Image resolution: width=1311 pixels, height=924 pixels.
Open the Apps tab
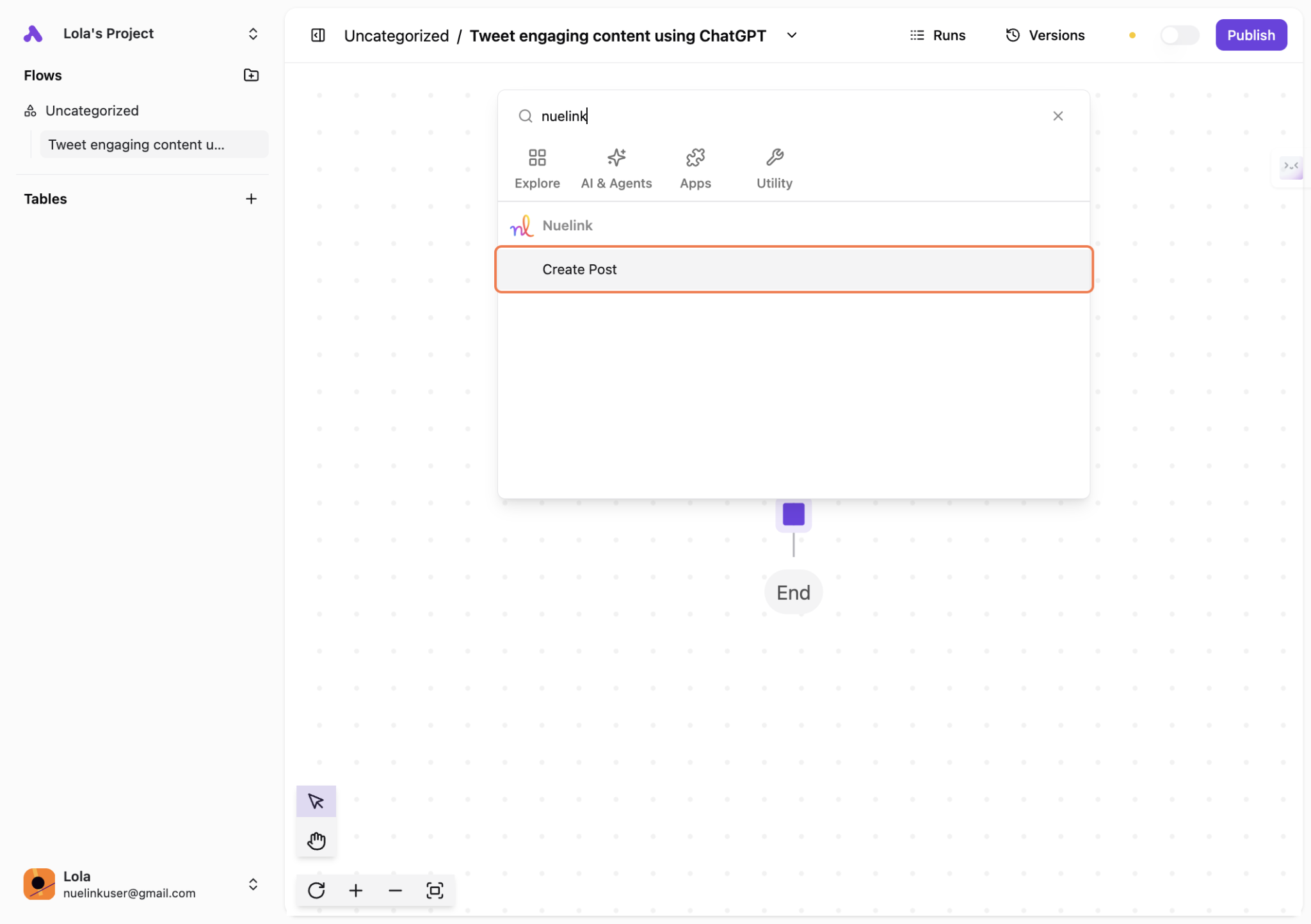click(x=695, y=169)
